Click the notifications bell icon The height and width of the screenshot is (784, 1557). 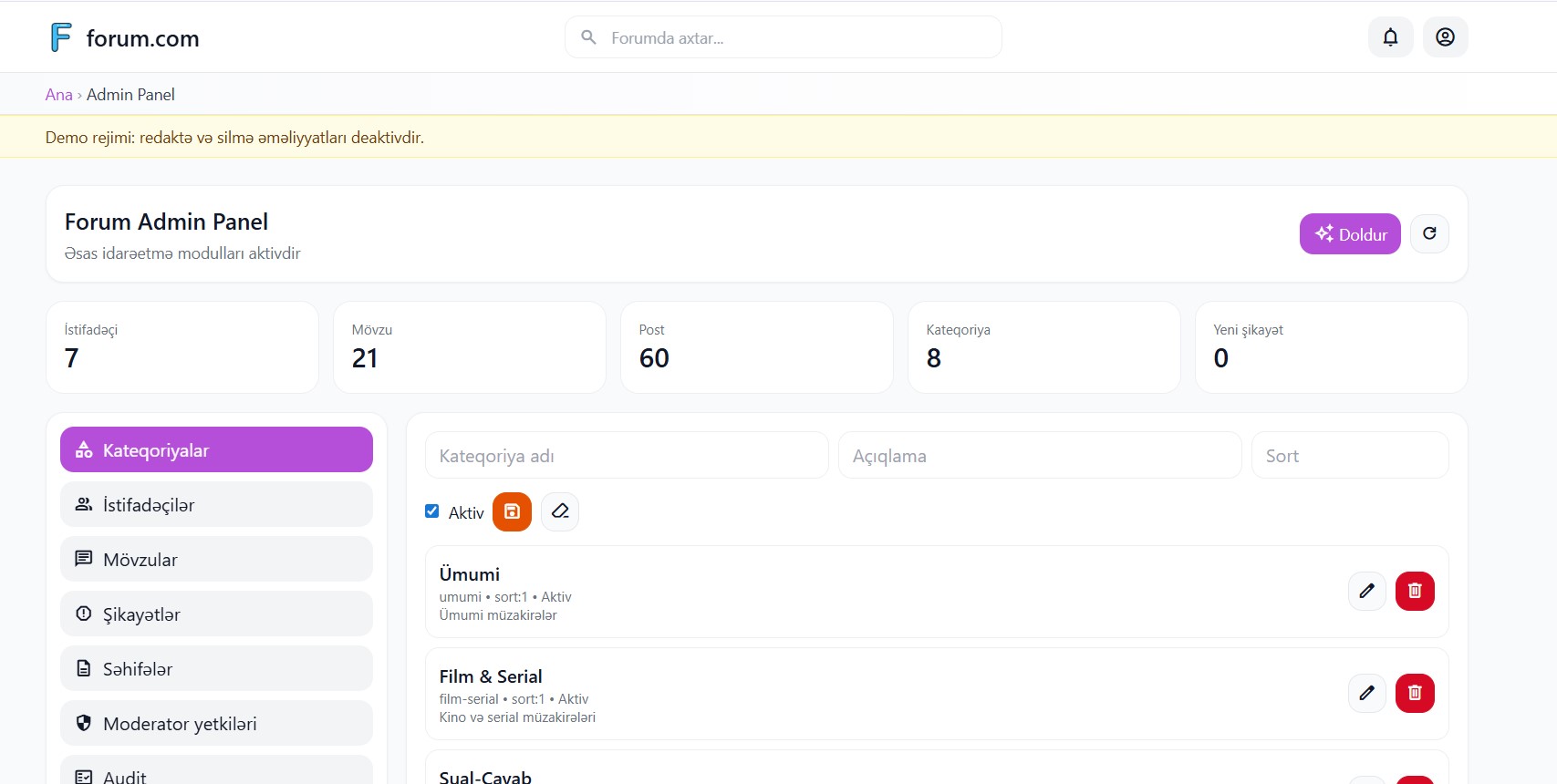pos(1390,37)
